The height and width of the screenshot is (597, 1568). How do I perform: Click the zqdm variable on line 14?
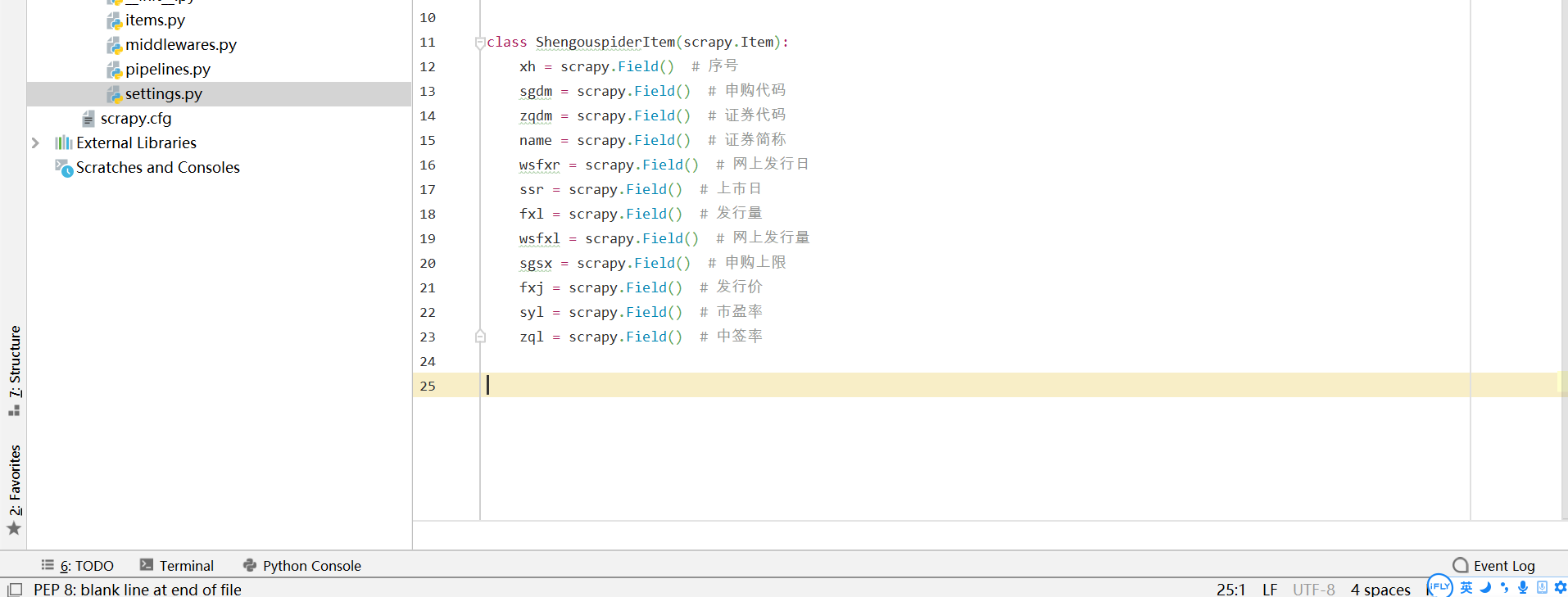tap(536, 115)
